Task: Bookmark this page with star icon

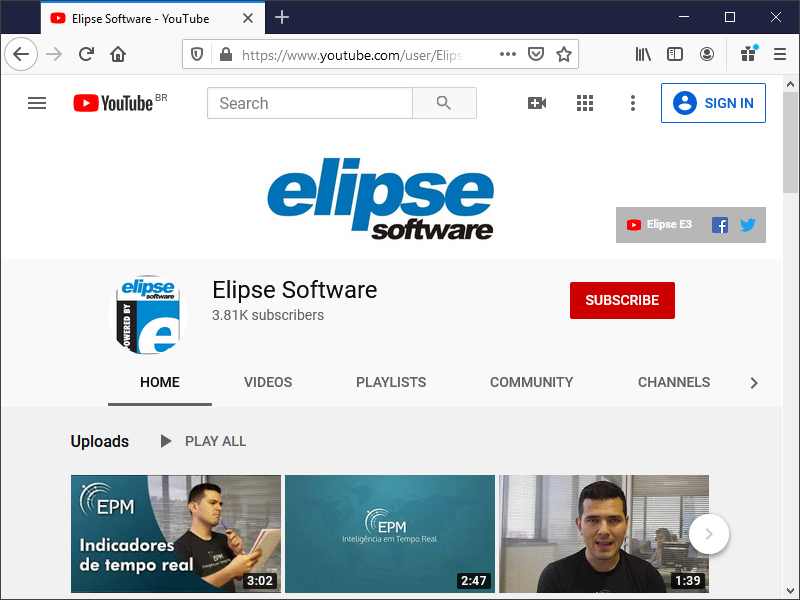Action: click(x=564, y=54)
